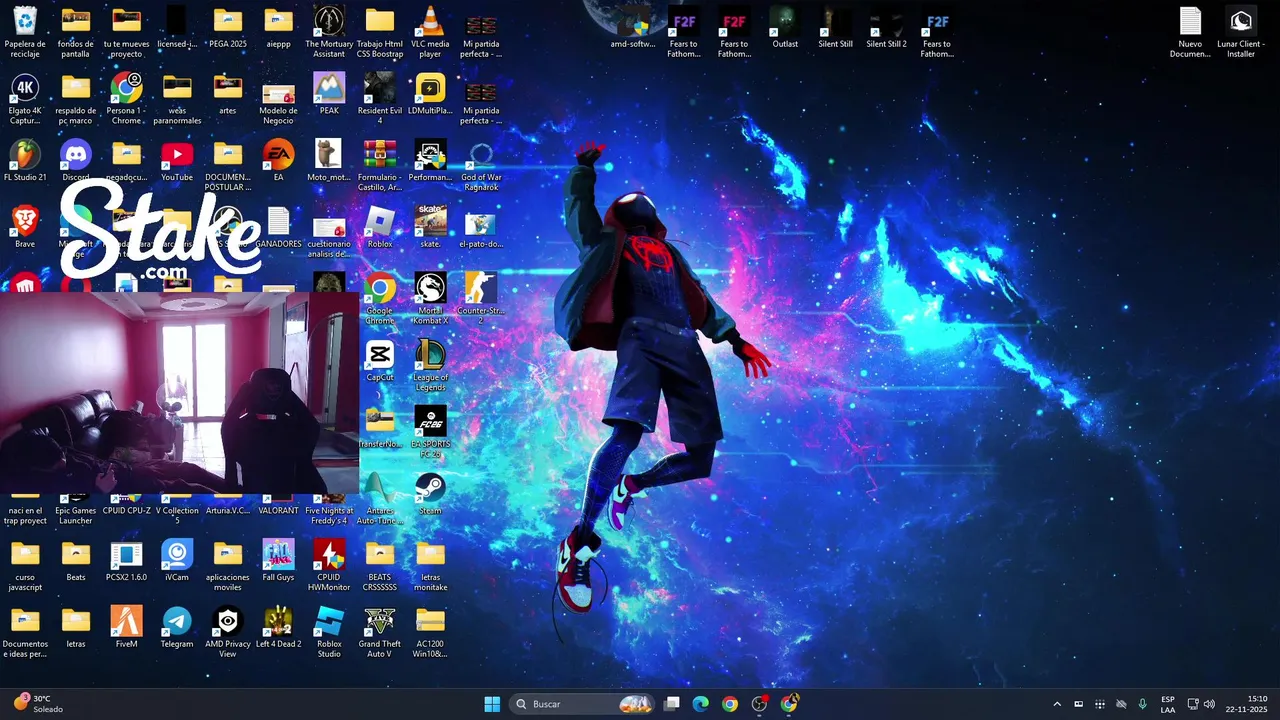Launch the iVCam desktop shortcut
The height and width of the screenshot is (720, 1280).
[177, 560]
